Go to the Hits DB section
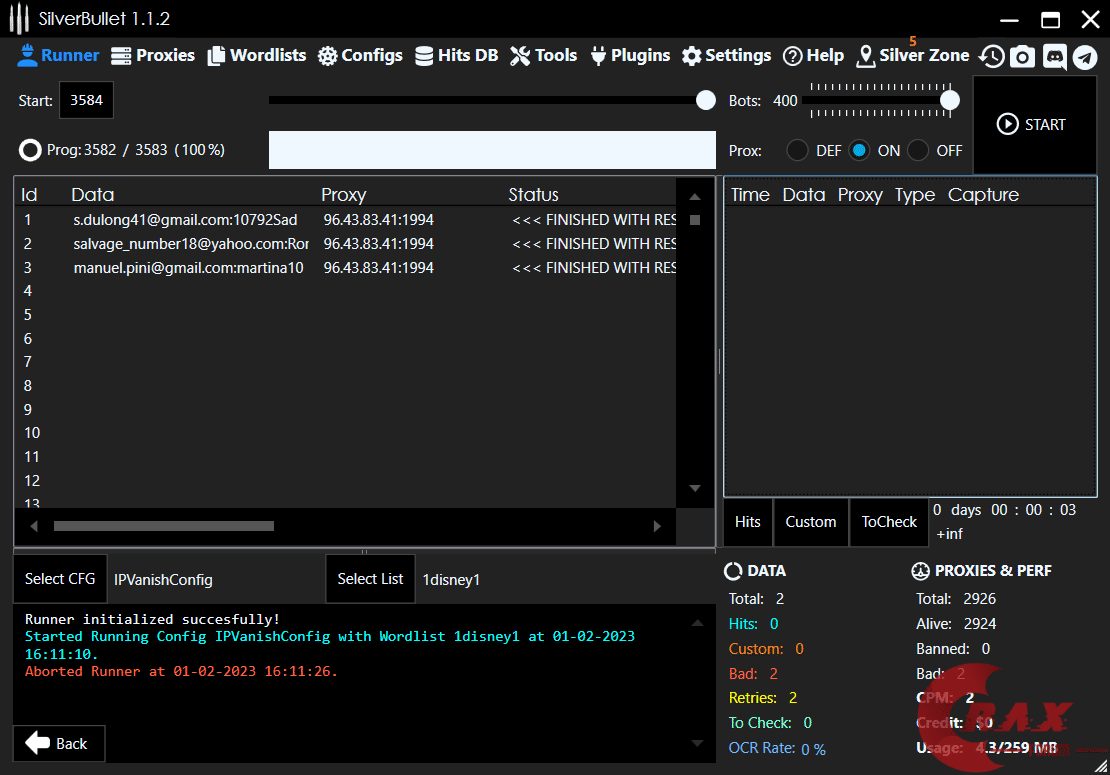 point(456,56)
